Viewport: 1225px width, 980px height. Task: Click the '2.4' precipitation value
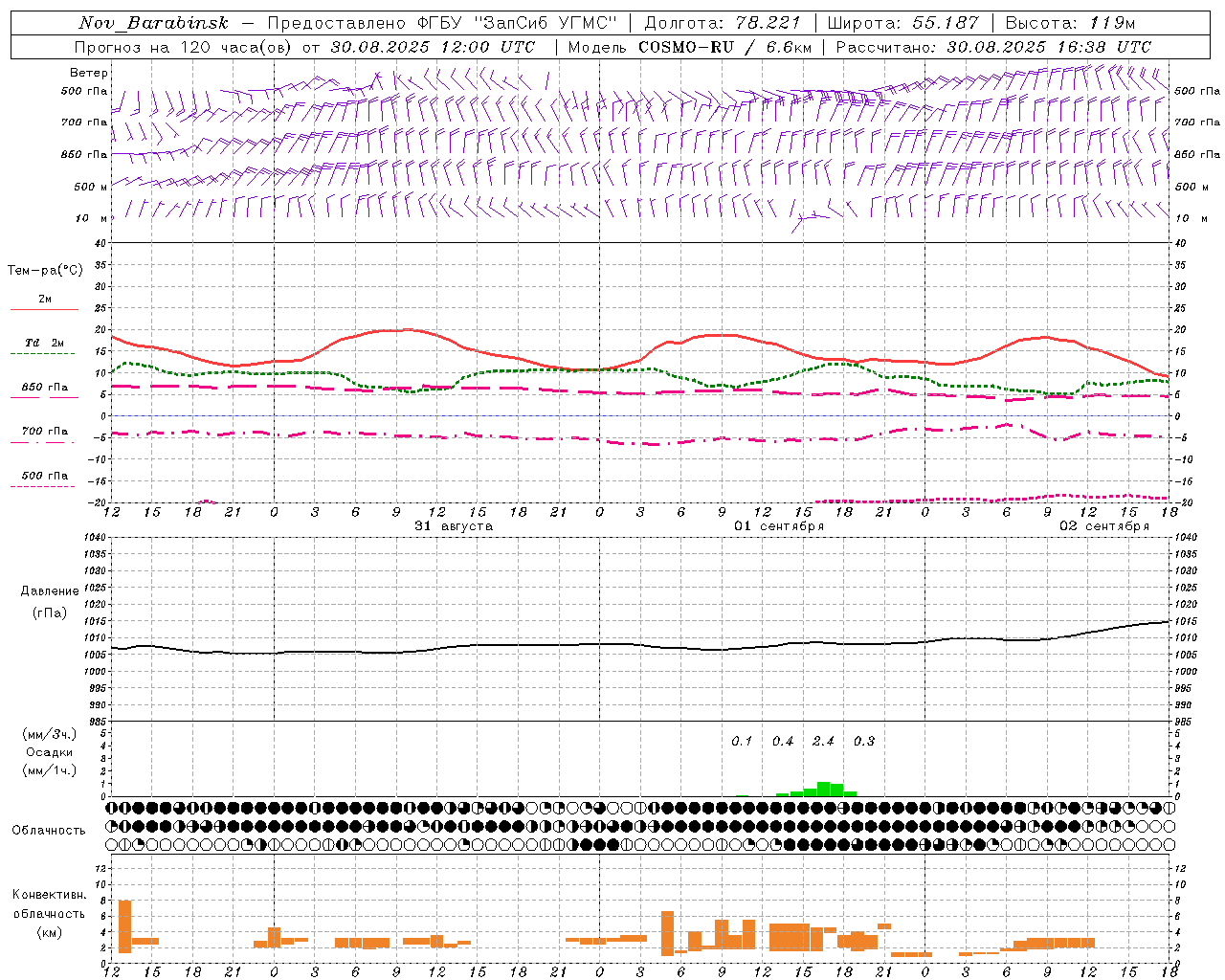[x=823, y=741]
